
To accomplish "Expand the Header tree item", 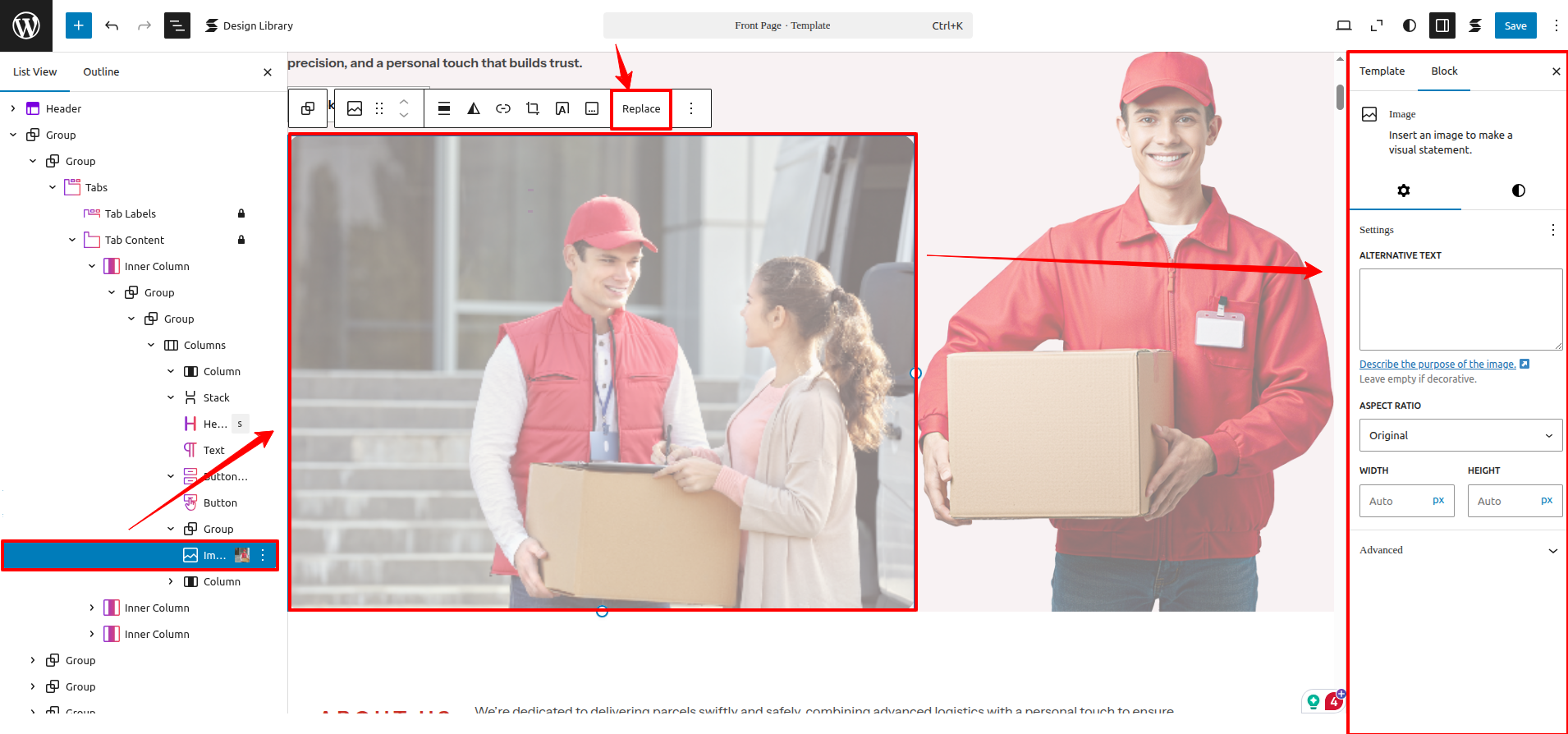I will click(x=13, y=108).
